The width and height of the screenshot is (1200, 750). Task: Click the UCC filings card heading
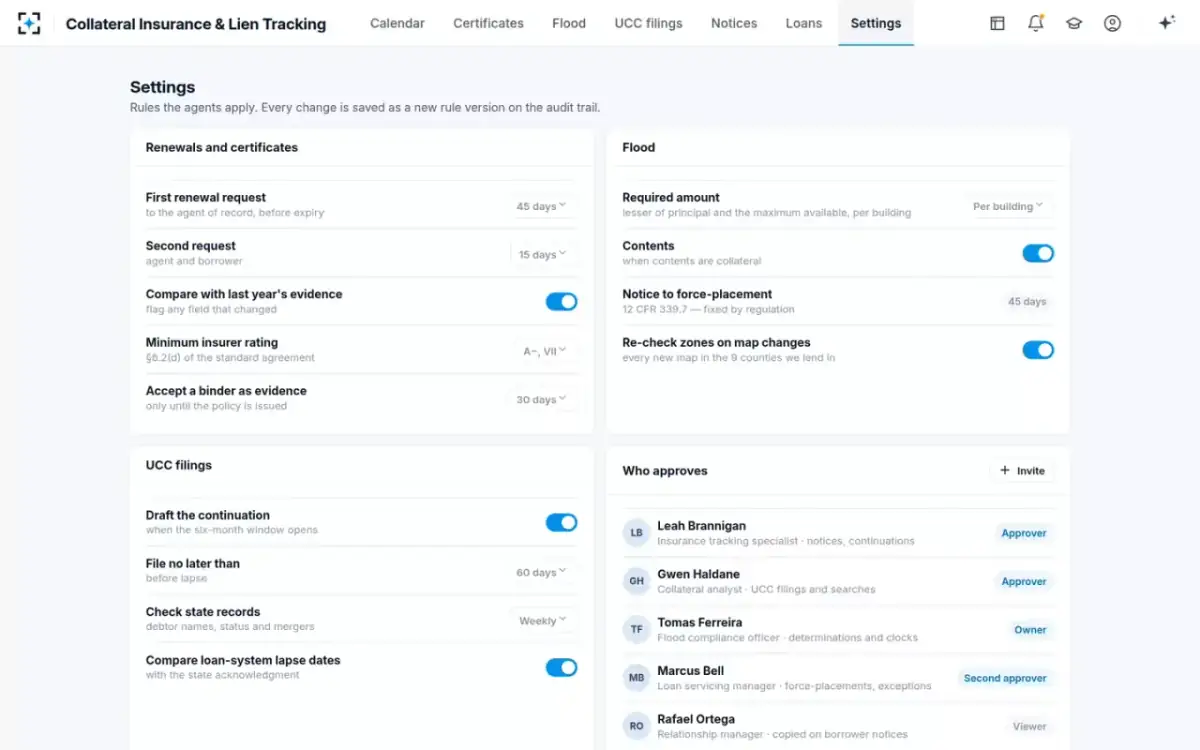coord(179,465)
